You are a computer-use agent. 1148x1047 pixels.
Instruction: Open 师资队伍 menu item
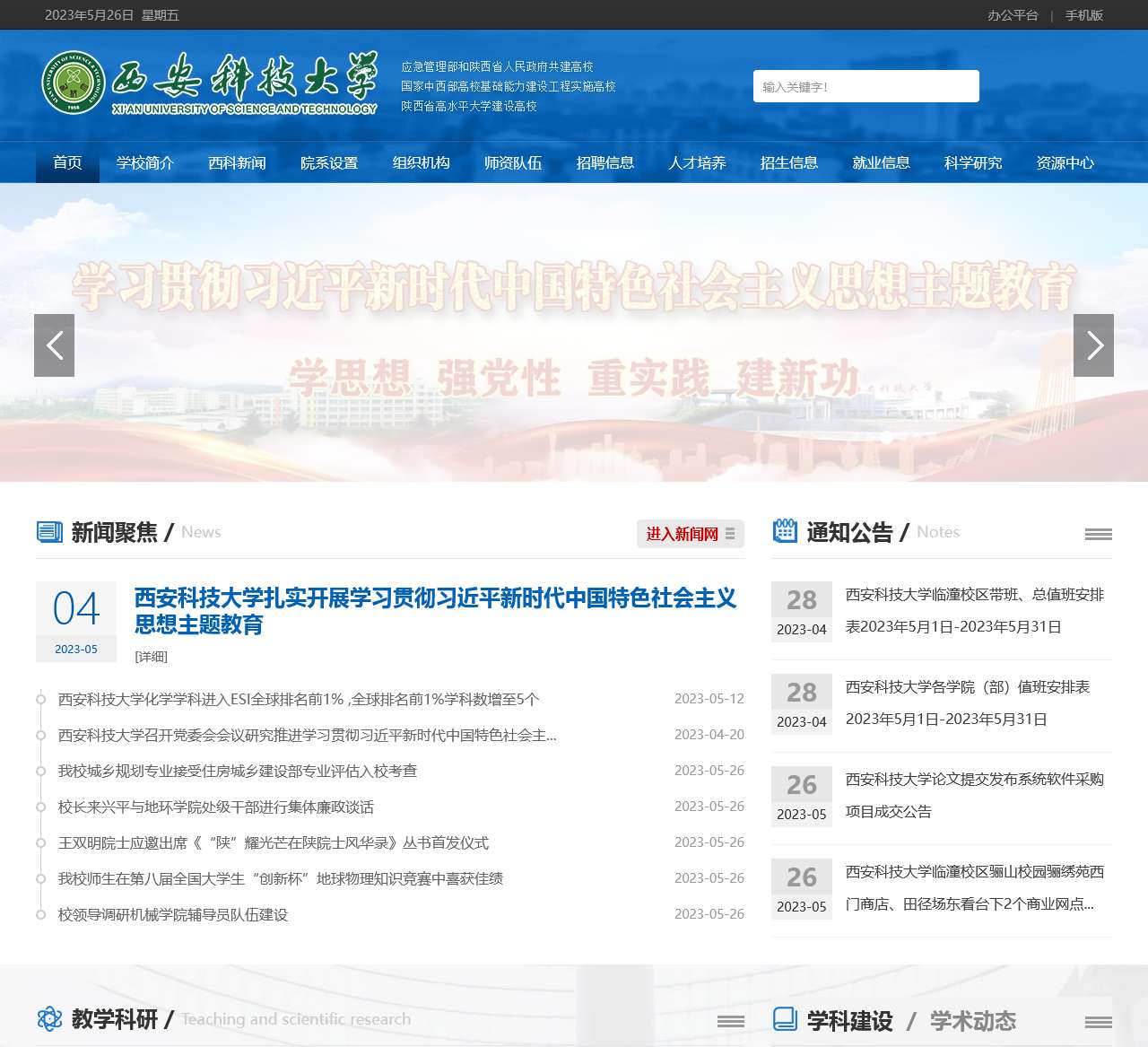point(513,162)
